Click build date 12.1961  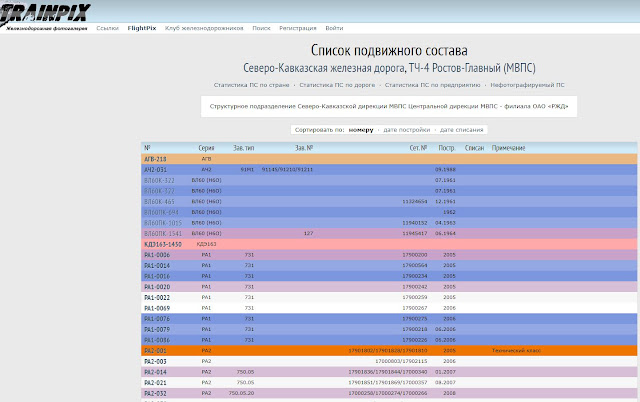click(445, 202)
